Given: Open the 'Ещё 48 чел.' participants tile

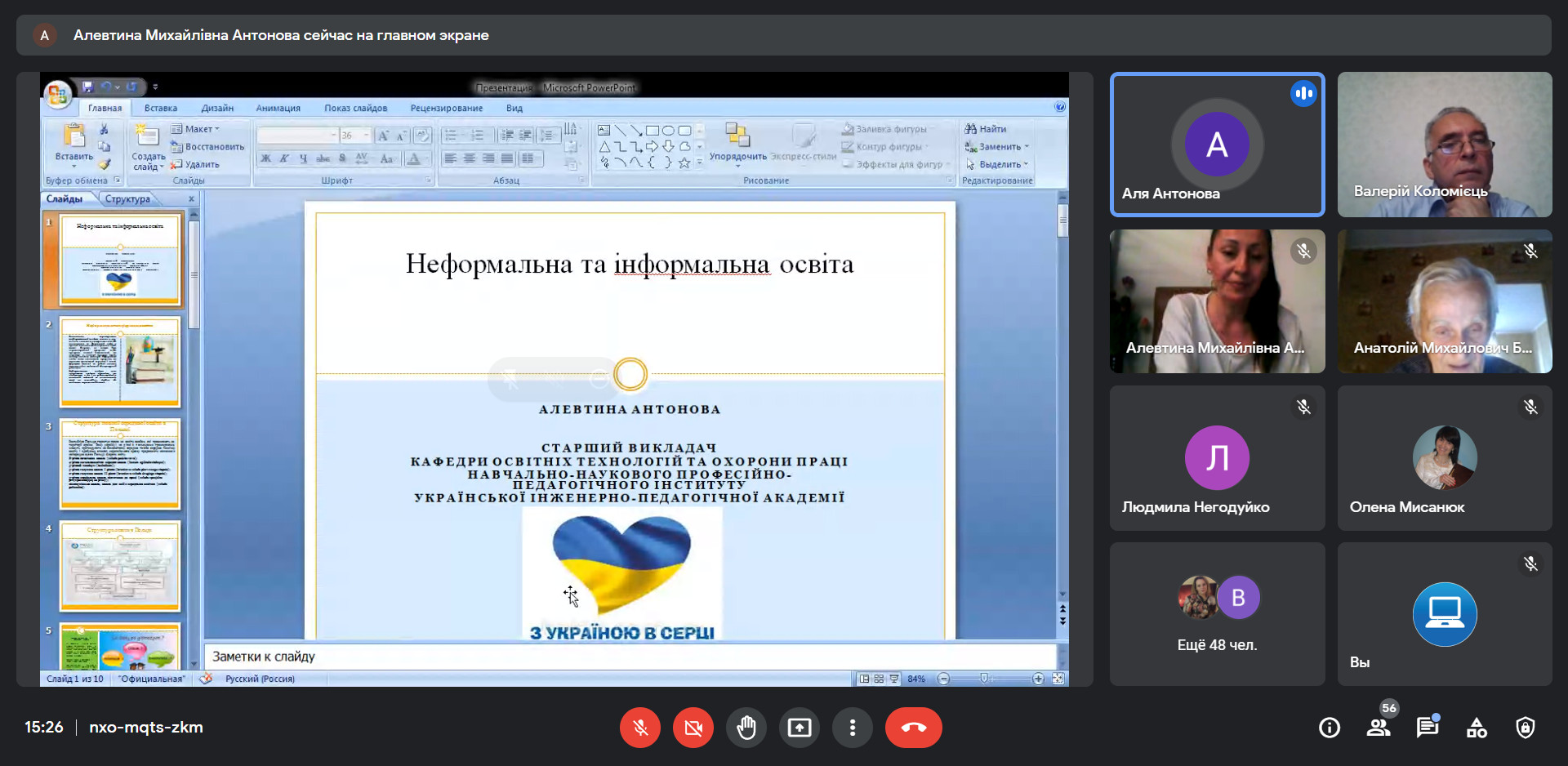Looking at the screenshot, I should (1217, 614).
